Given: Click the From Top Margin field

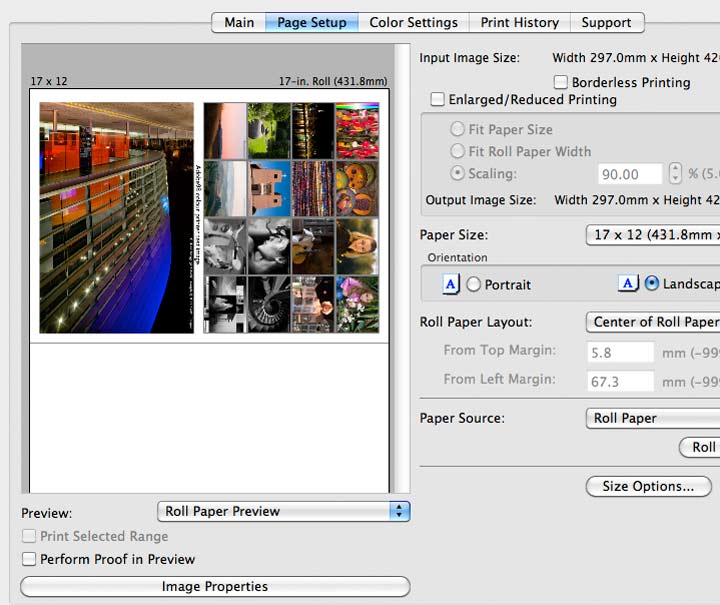Looking at the screenshot, I should 620,353.
